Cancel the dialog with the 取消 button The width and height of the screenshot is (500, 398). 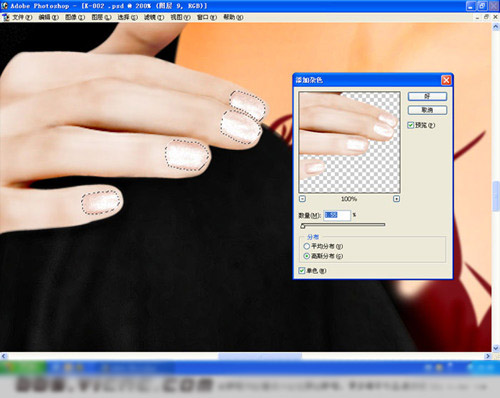427,110
